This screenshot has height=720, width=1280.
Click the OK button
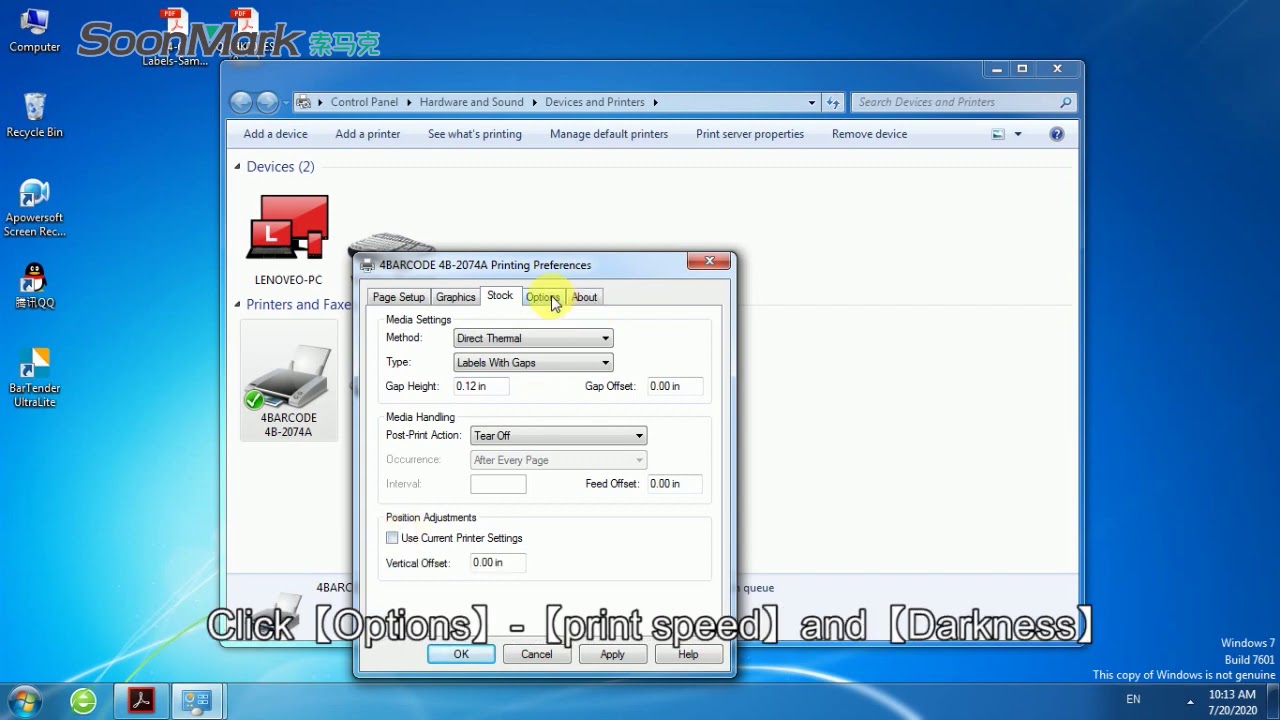click(x=461, y=654)
